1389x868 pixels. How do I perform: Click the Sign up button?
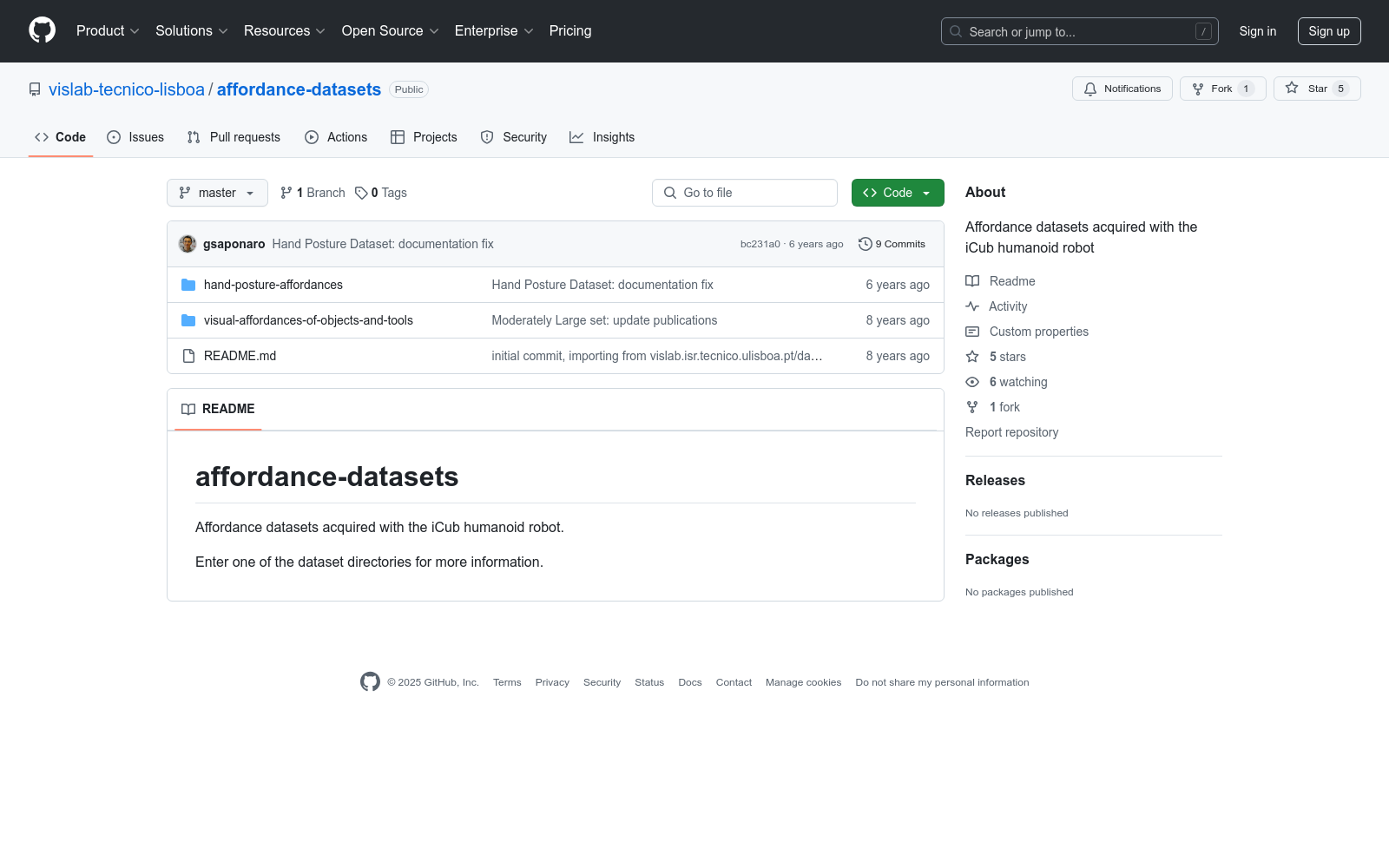pos(1329,31)
